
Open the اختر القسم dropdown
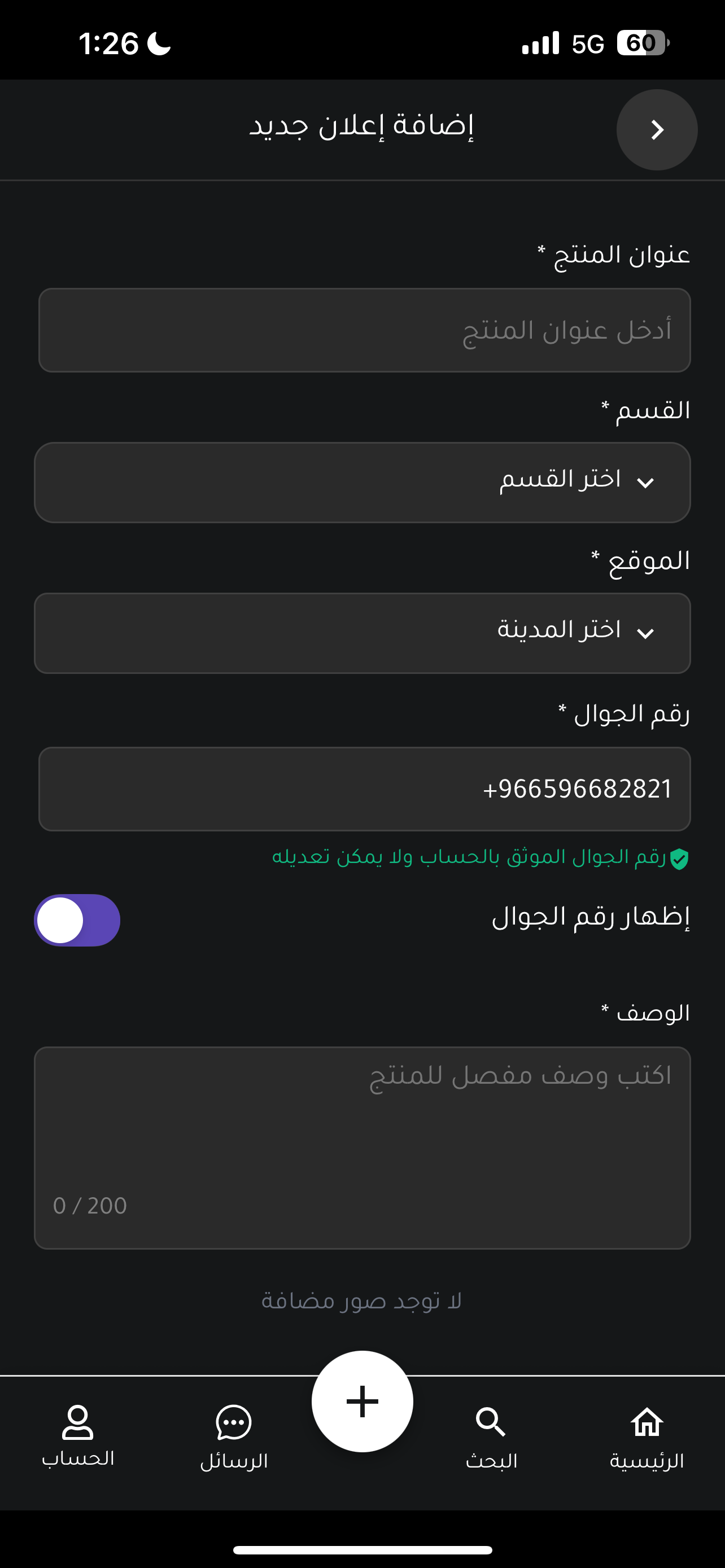point(362,482)
